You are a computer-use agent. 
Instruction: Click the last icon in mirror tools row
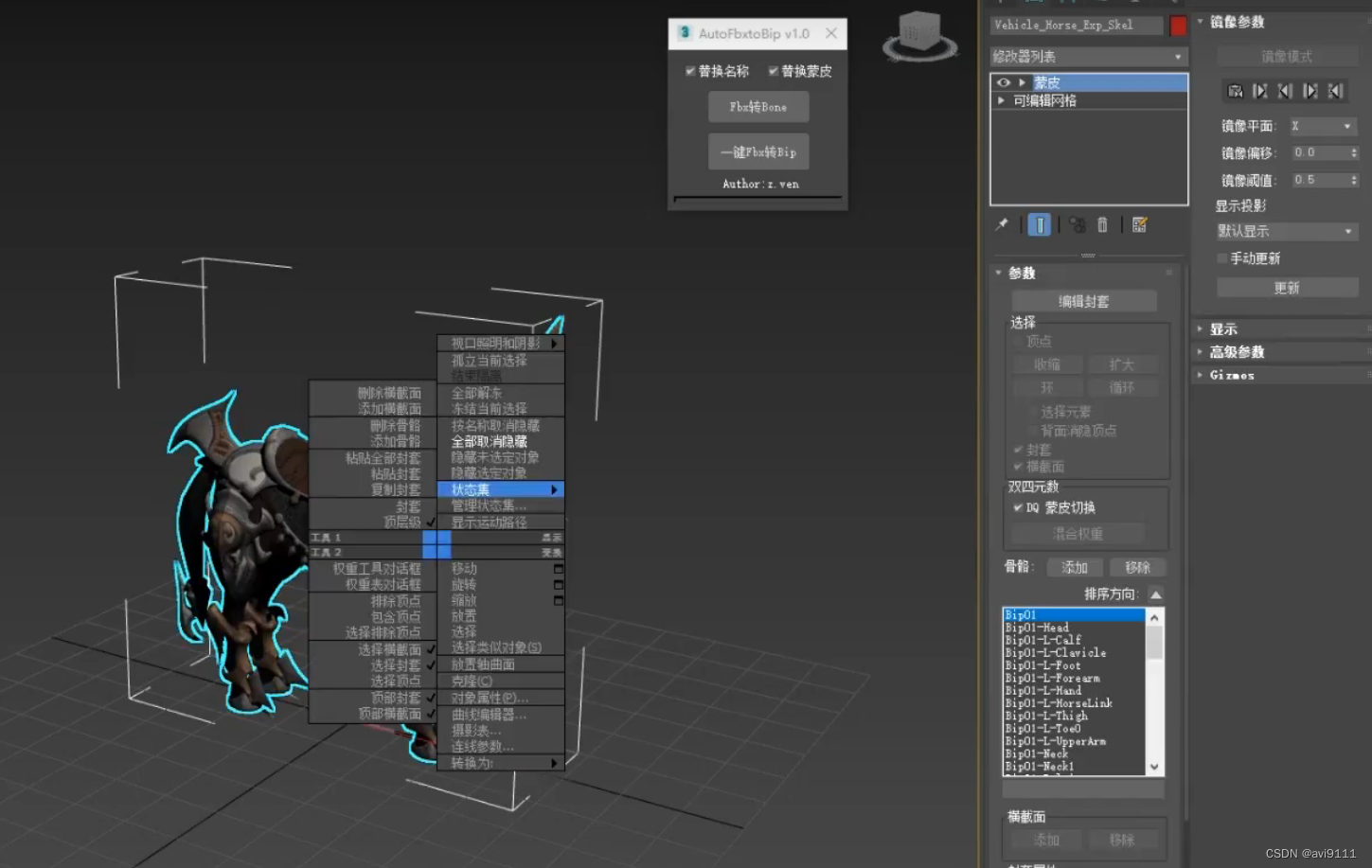[1335, 91]
